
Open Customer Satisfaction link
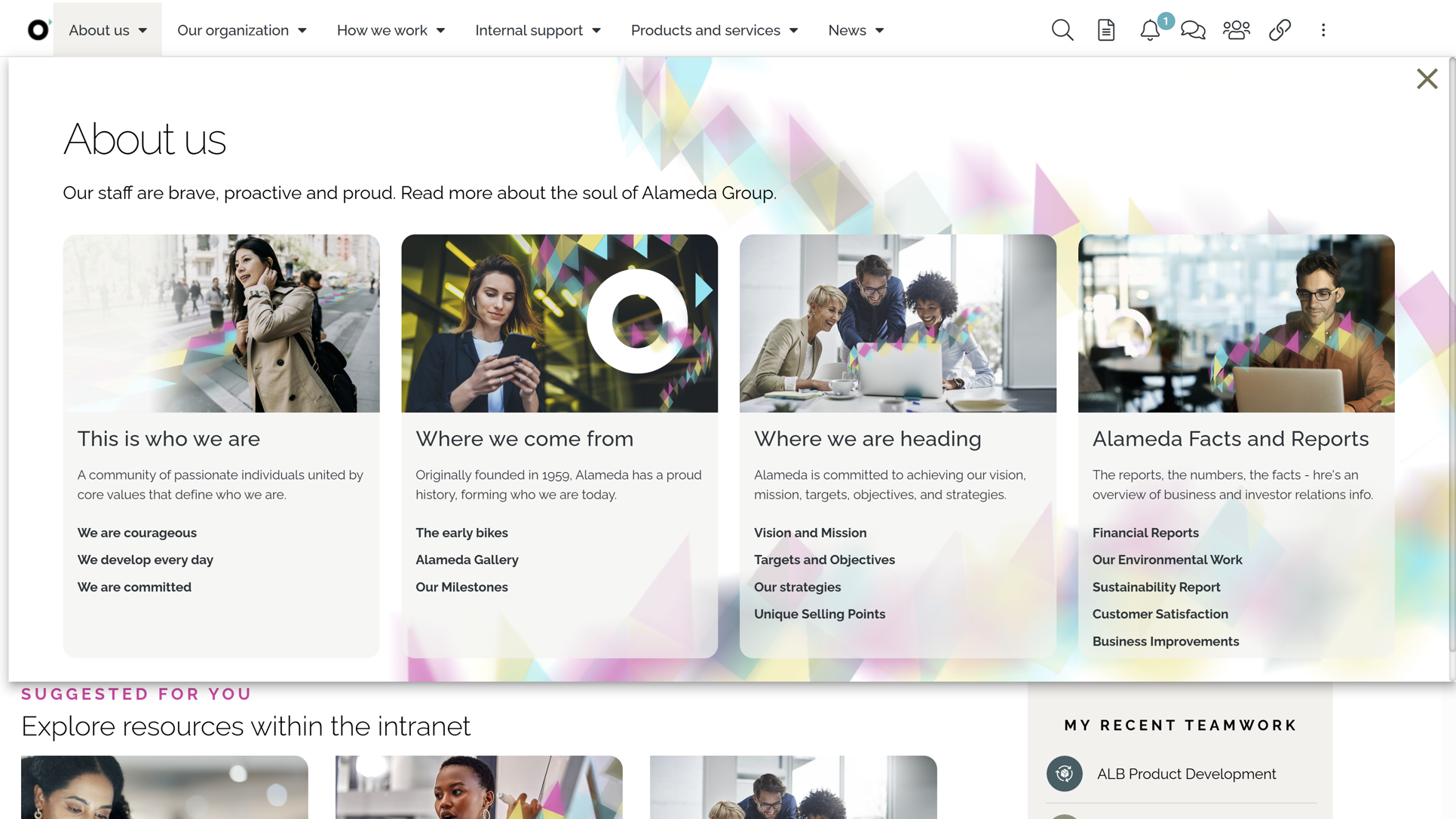coord(1160,614)
